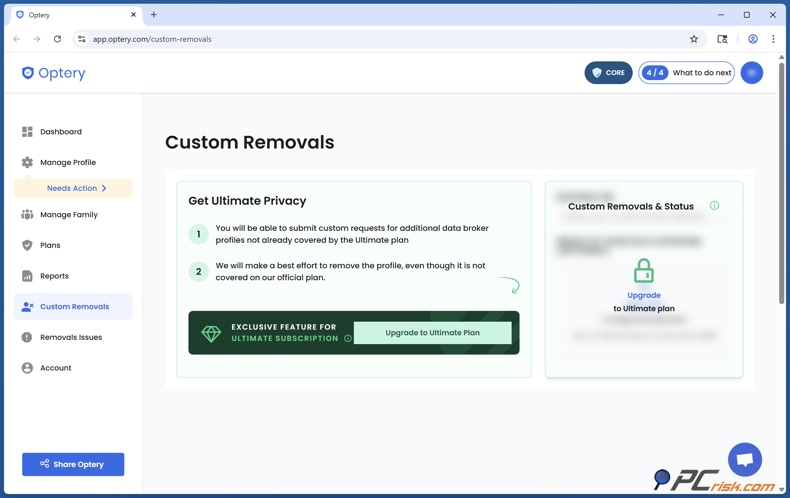Click Upgrade to Ultimate Plan button
This screenshot has width=790, height=498.
432,333
